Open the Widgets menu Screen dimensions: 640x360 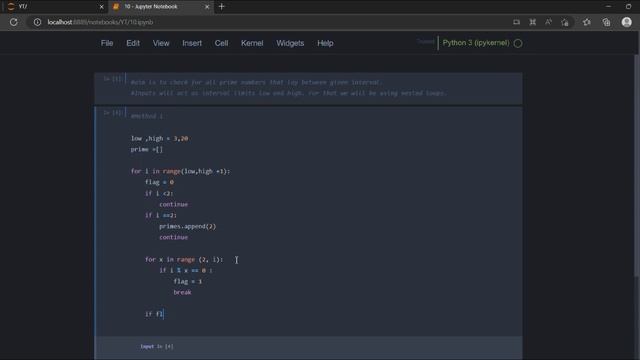tap(290, 43)
